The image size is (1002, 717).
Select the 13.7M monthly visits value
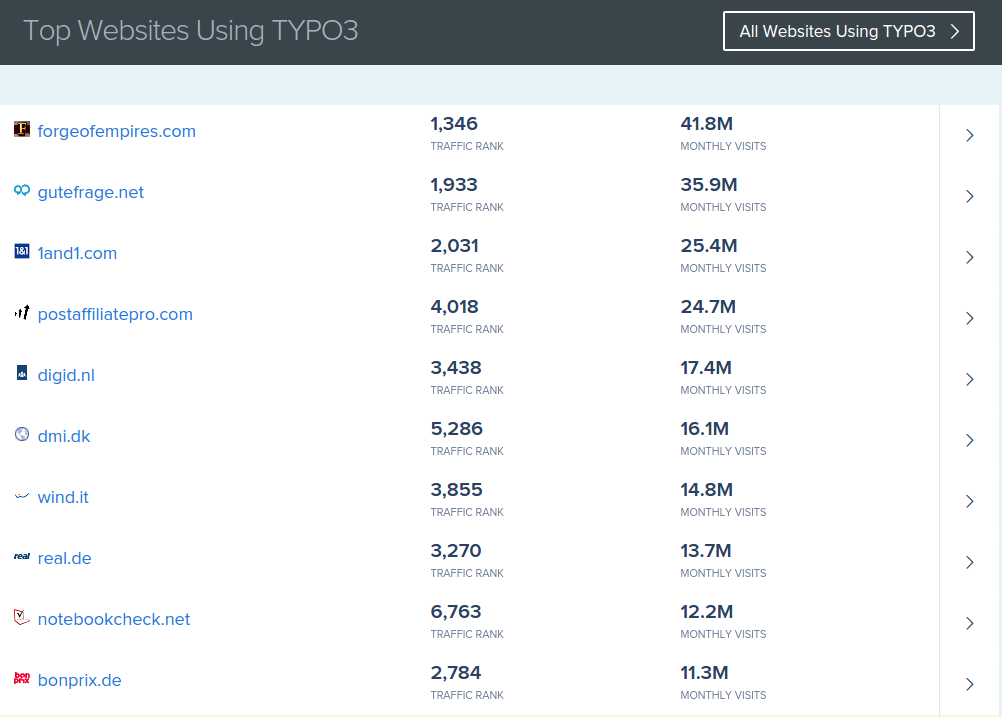point(705,551)
